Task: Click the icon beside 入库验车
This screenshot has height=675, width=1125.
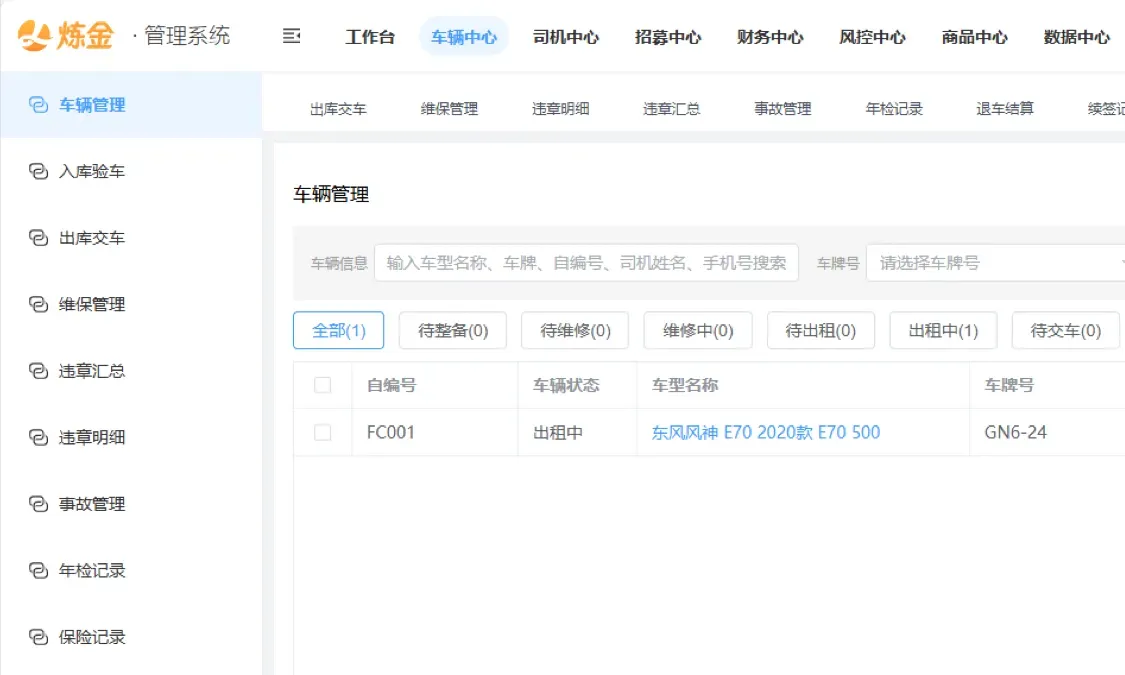Action: (x=38, y=172)
